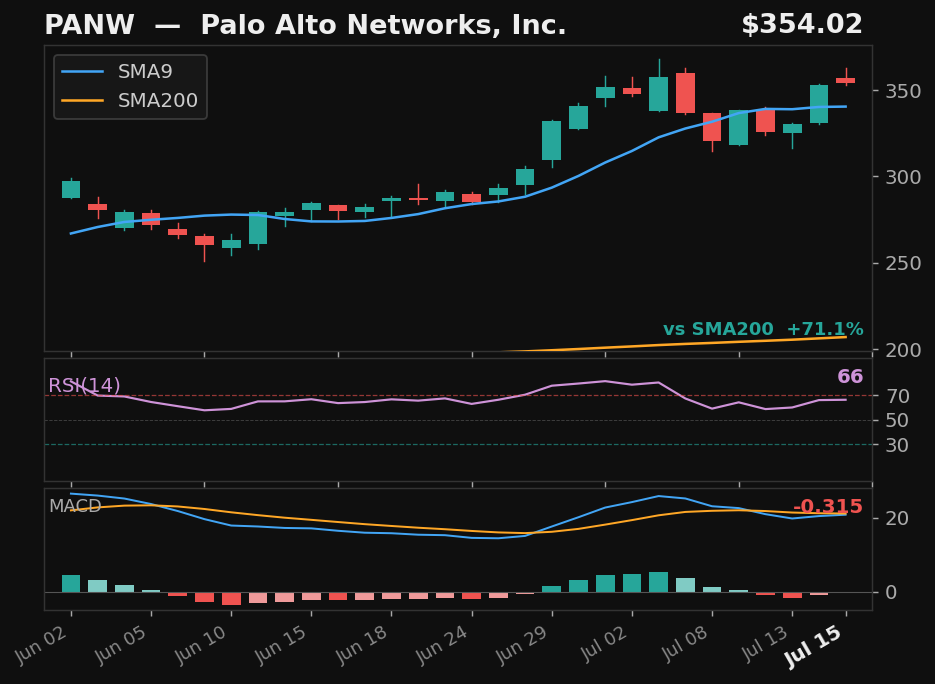This screenshot has width=935, height=684.
Task: Click the RSI 50 axis label
Action: click(x=897, y=420)
